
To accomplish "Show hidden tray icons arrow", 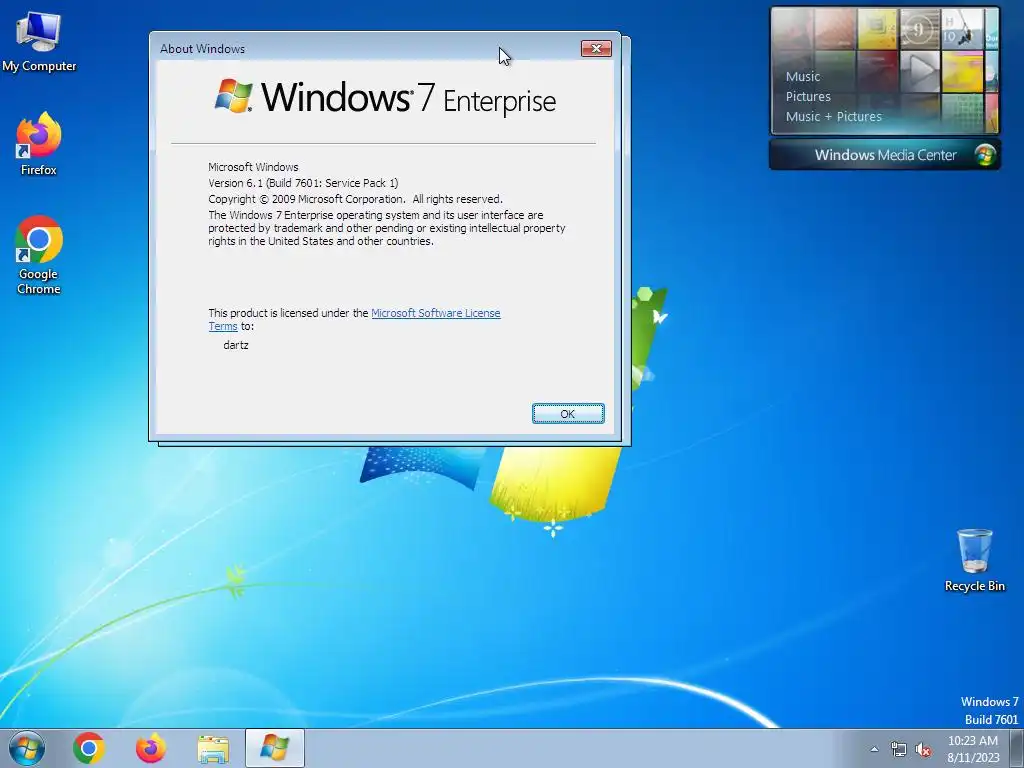I will [874, 750].
